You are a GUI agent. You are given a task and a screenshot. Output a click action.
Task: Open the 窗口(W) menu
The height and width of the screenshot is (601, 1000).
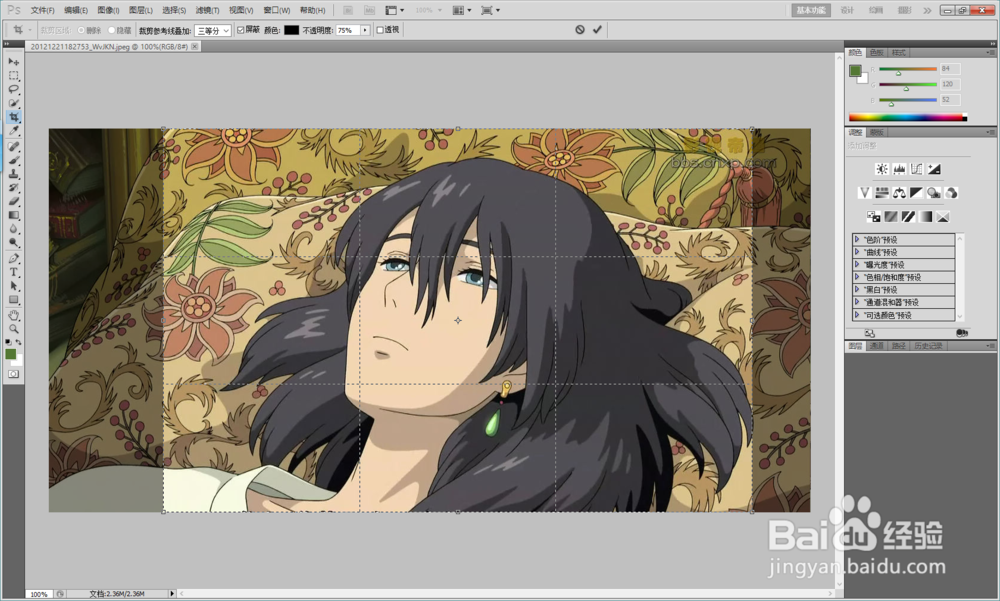click(276, 10)
